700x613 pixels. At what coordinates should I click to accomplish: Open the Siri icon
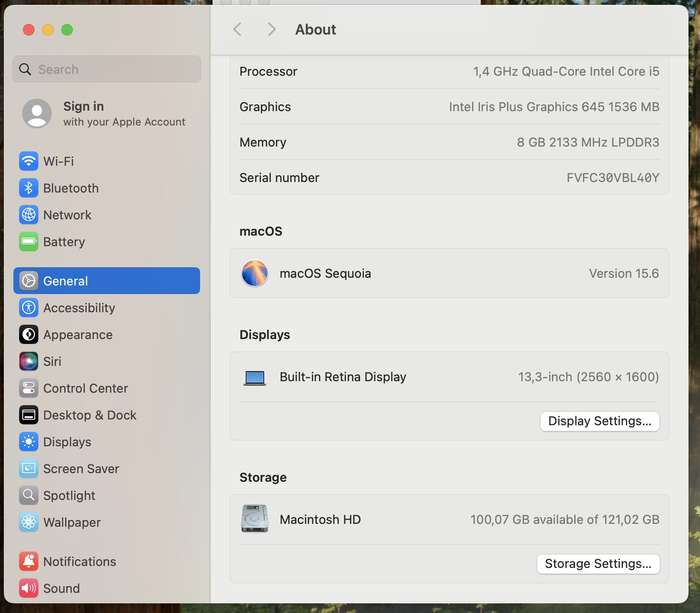coord(29,361)
